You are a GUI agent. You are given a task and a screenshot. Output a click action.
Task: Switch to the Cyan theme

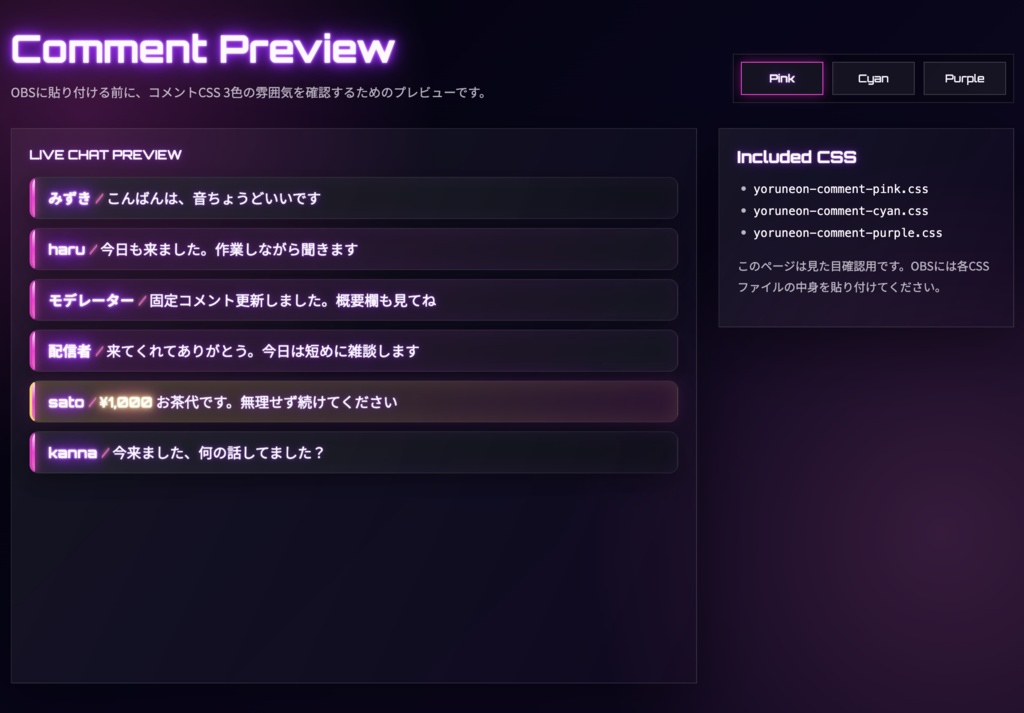873,78
